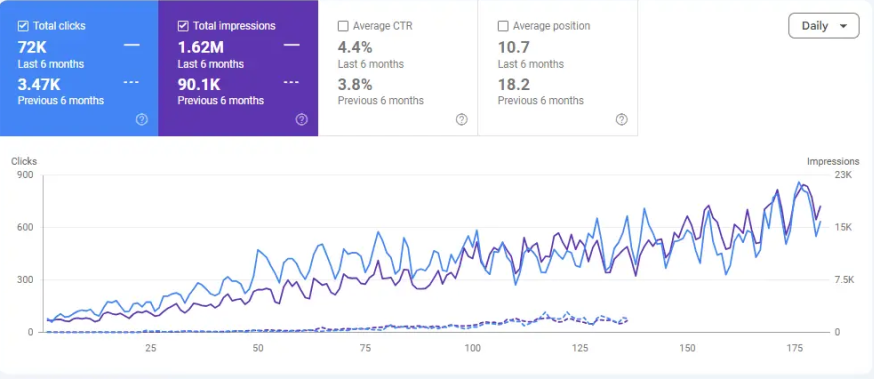The height and width of the screenshot is (379, 874).
Task: Uncheck the Total impressions checkbox
Action: [183, 26]
